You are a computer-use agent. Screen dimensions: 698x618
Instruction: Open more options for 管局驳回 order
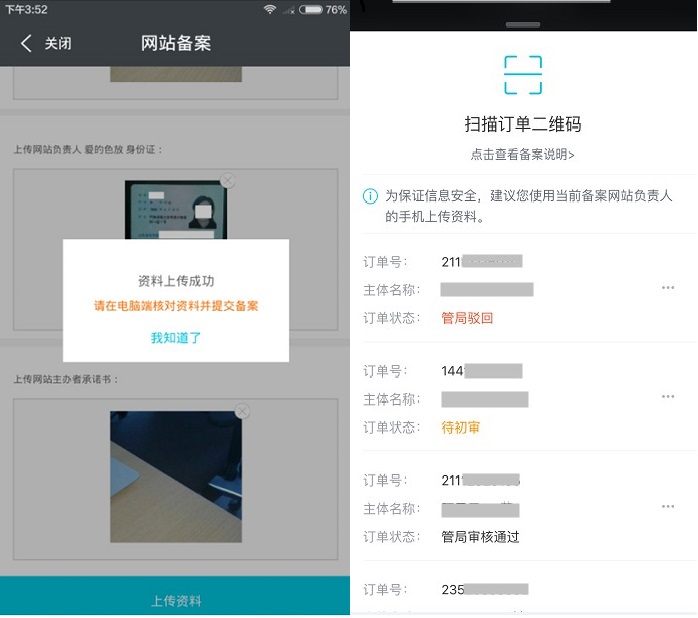667,288
